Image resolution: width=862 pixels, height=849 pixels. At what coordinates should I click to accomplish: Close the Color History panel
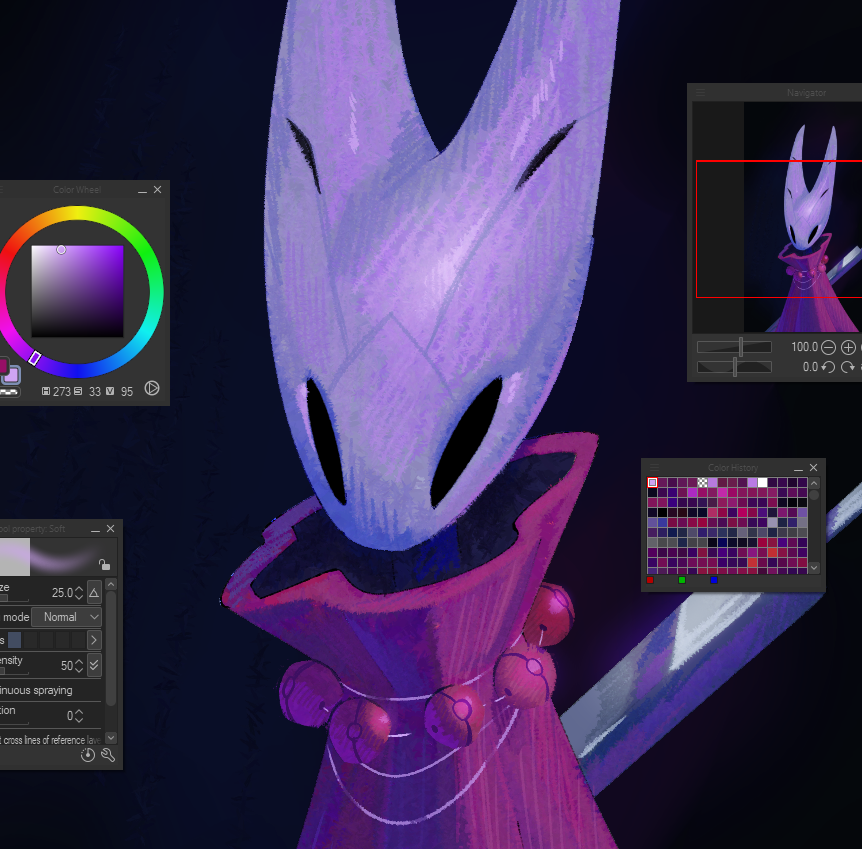814,467
